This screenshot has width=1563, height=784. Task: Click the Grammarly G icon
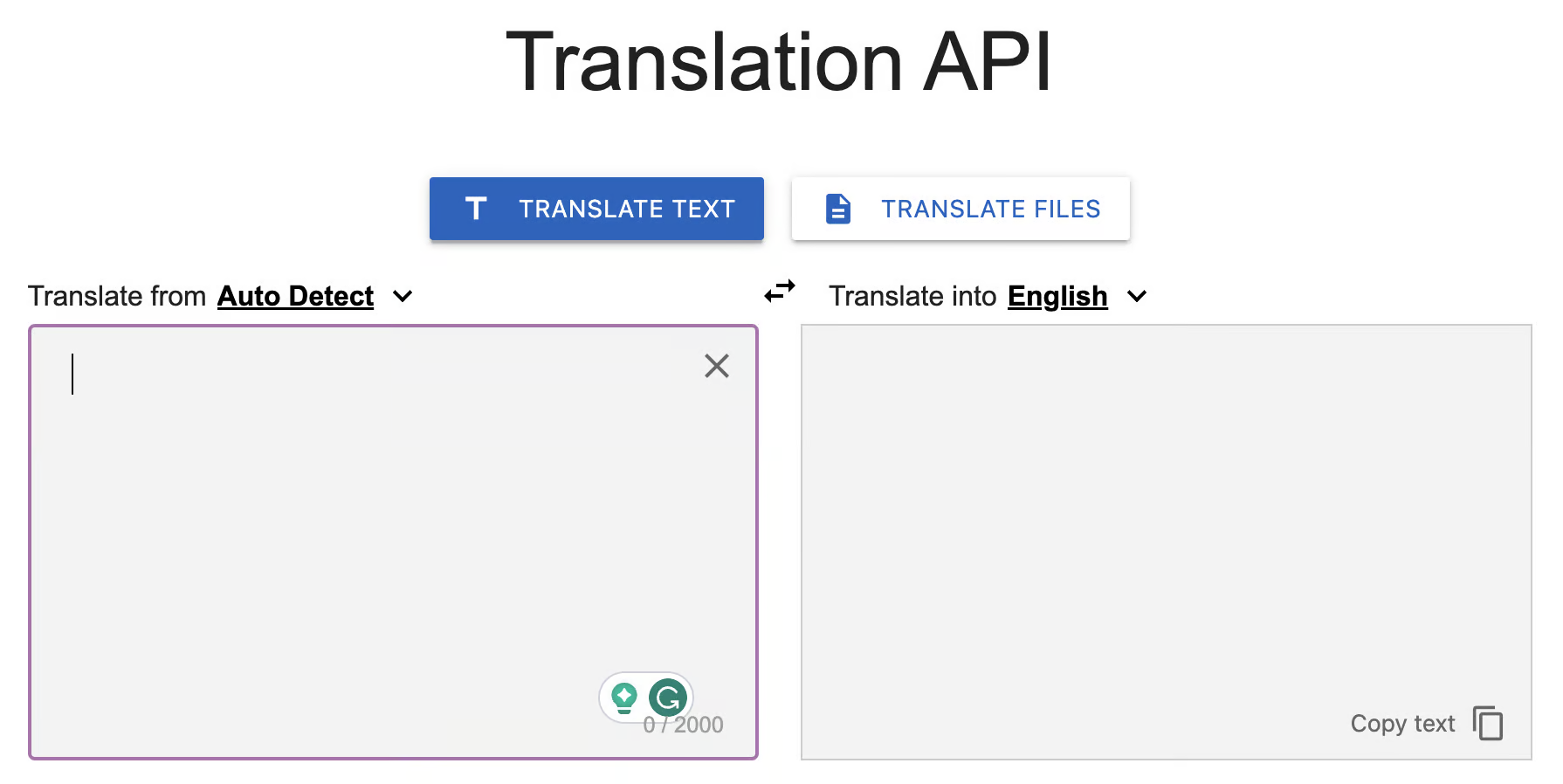(x=669, y=698)
